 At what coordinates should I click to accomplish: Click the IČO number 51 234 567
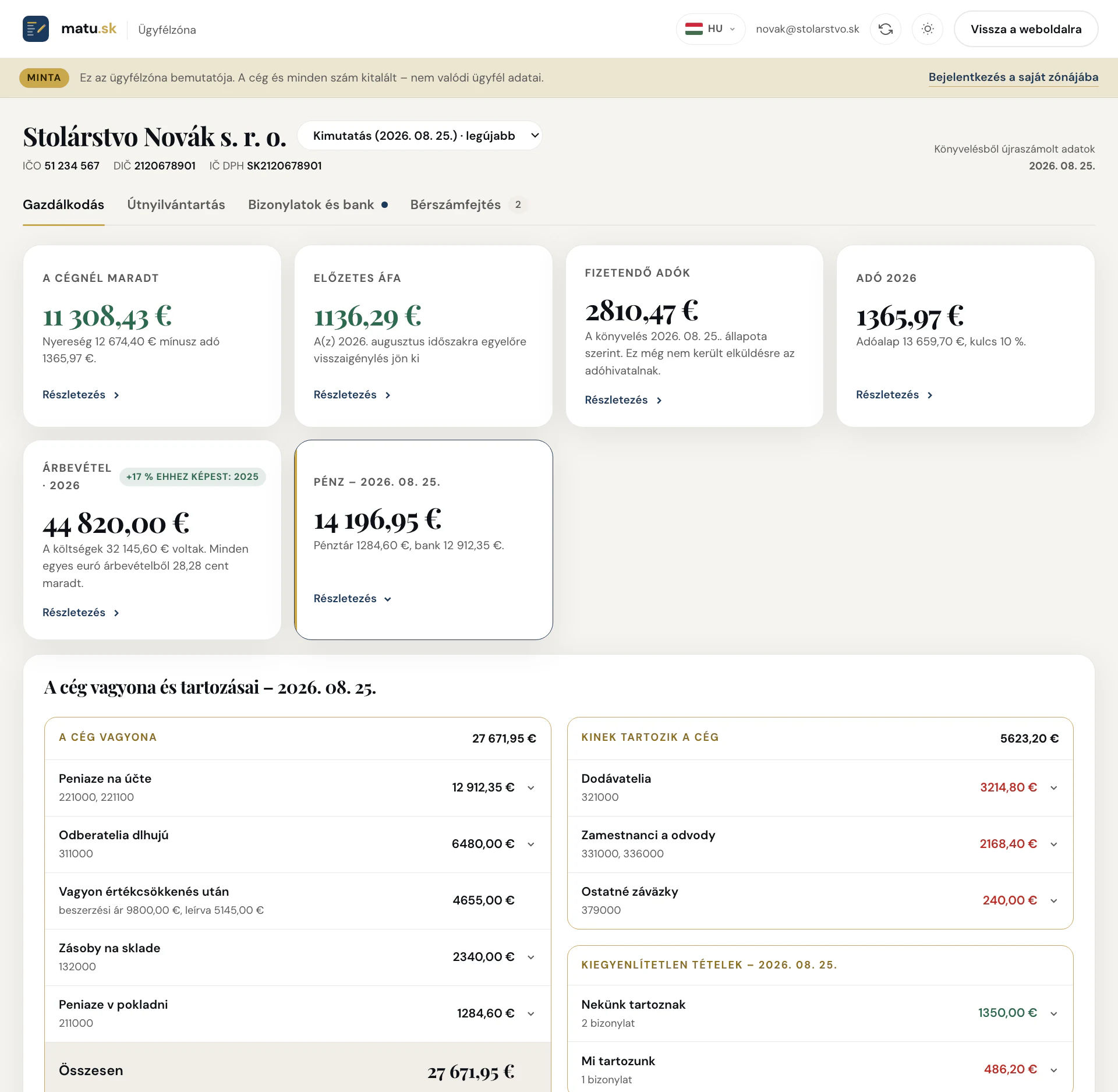tap(72, 165)
